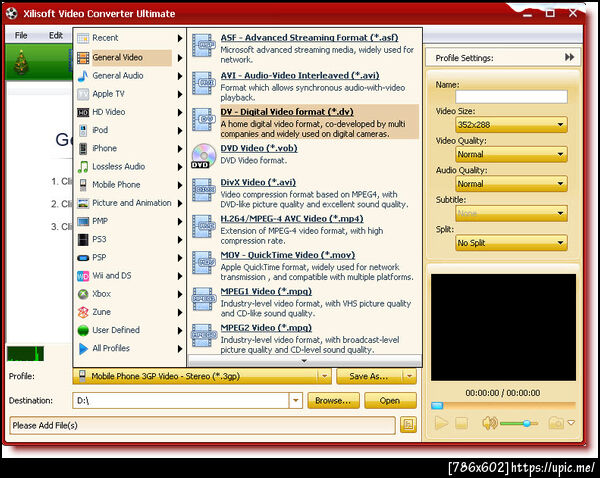Screen dimensions: 600x478
Task: Click the Zune logo icon
Action: 83,312
